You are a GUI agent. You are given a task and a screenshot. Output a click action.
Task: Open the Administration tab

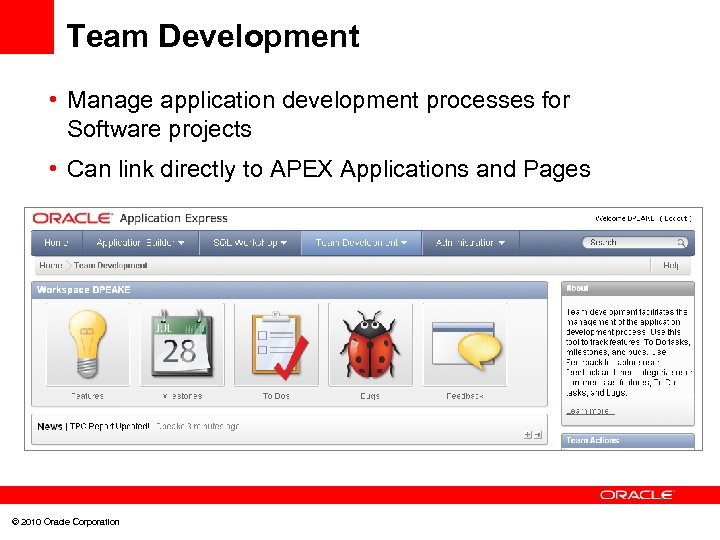click(470, 242)
